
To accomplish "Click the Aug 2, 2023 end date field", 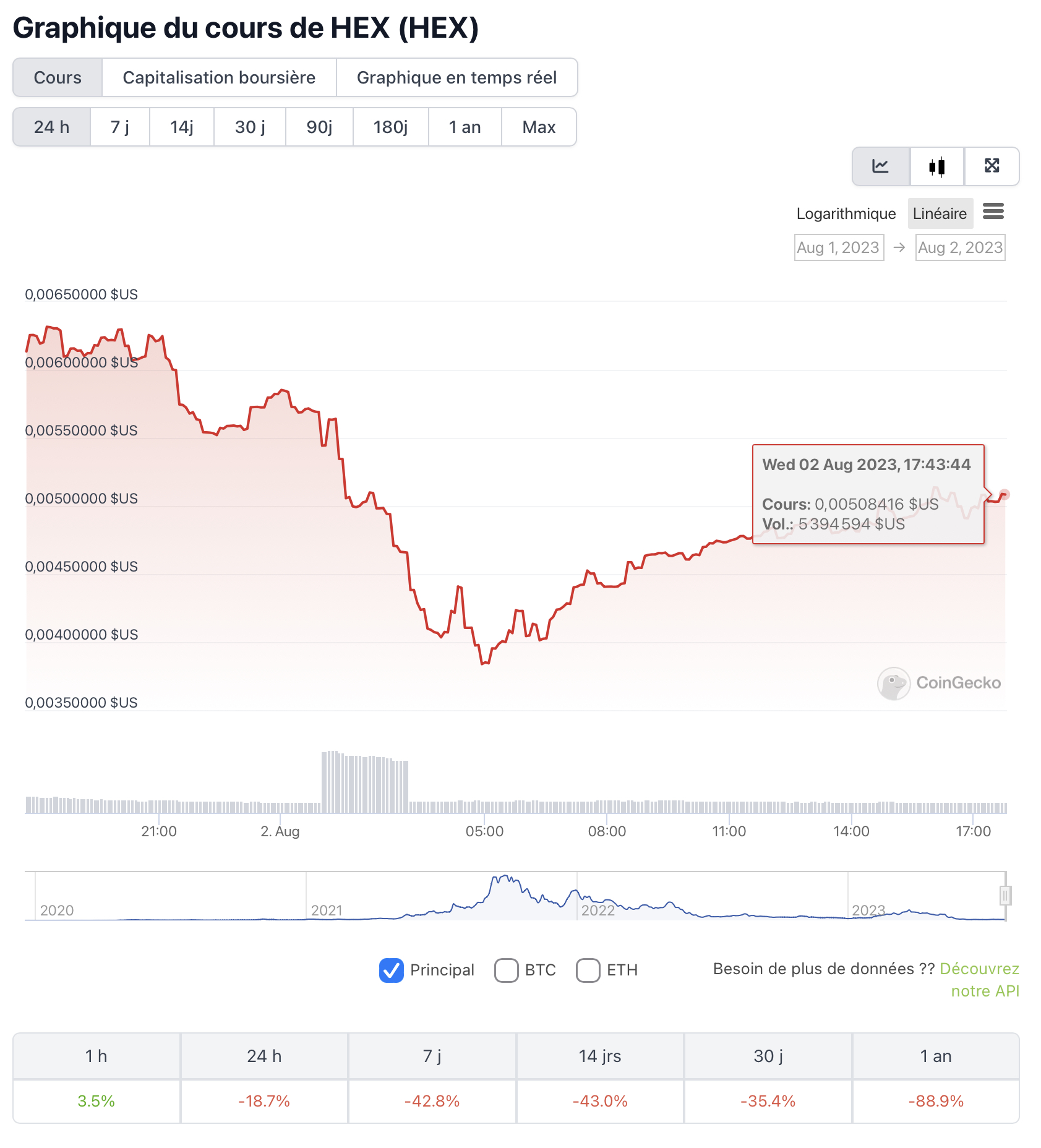I will (960, 247).
